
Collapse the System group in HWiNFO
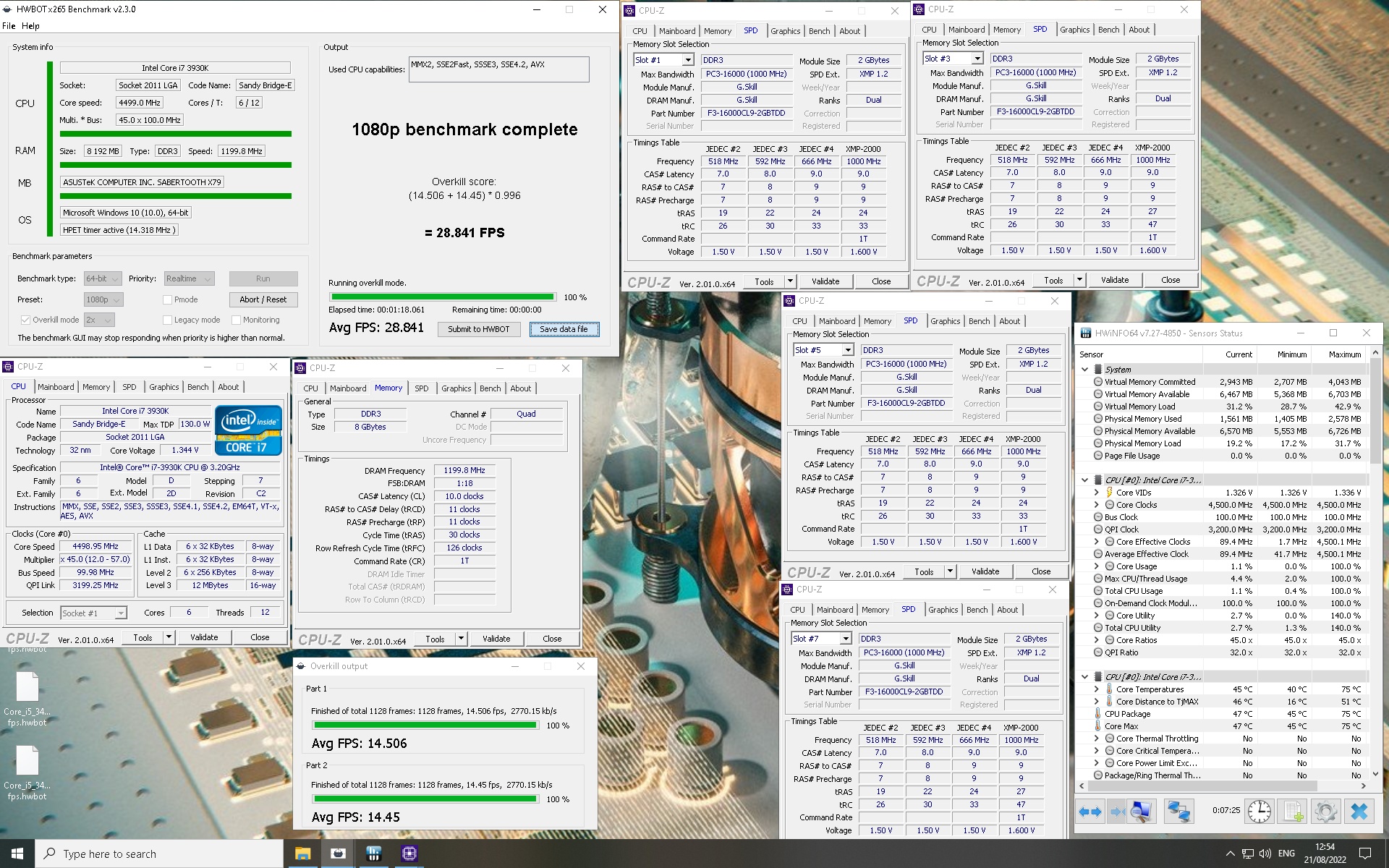click(x=1084, y=370)
